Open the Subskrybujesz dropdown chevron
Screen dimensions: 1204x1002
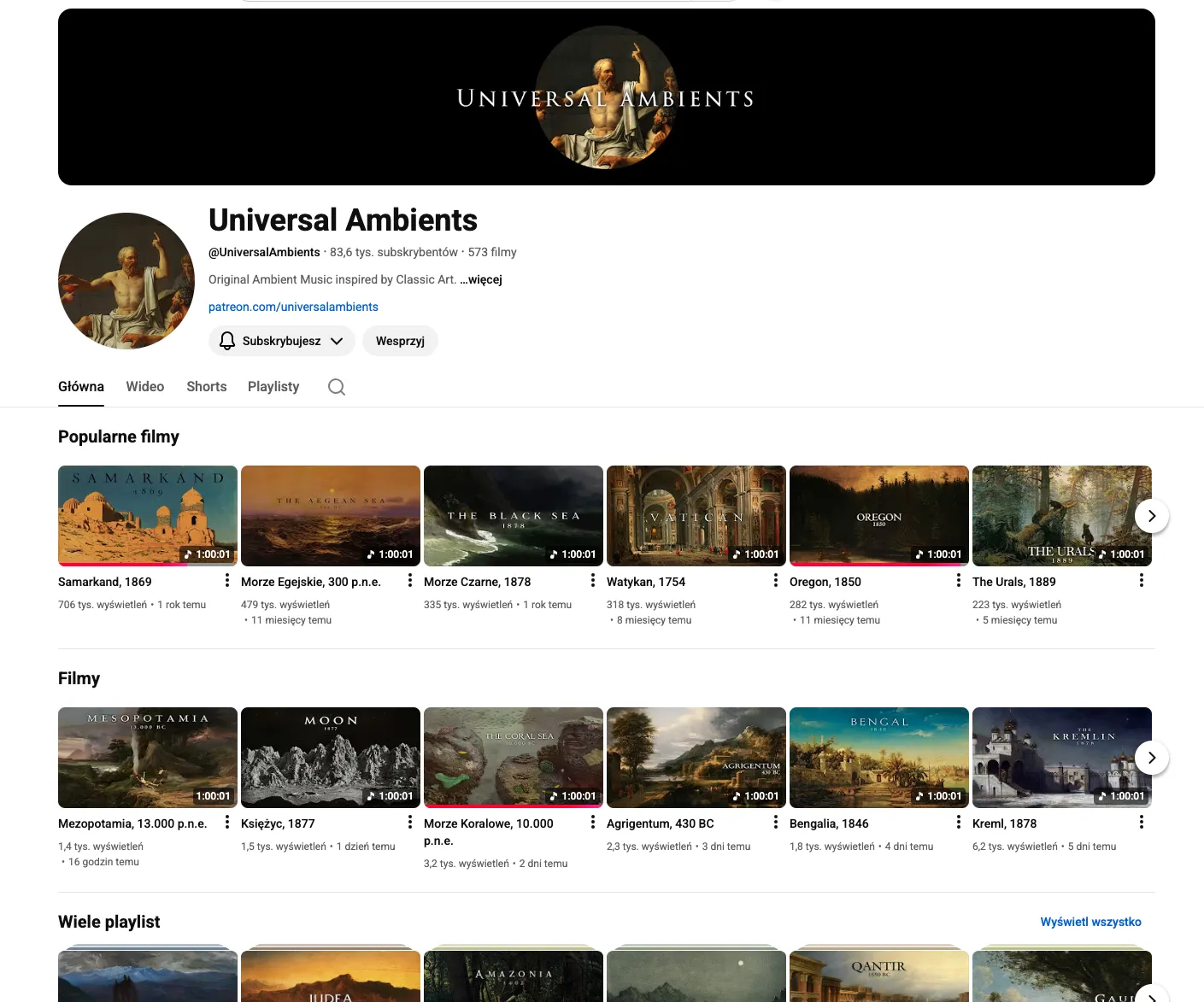point(338,341)
